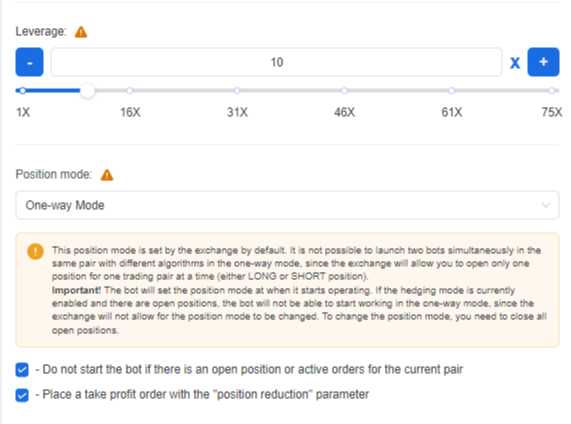The image size is (571, 424).
Task: Click the 16X label under slider
Action: 130,112
